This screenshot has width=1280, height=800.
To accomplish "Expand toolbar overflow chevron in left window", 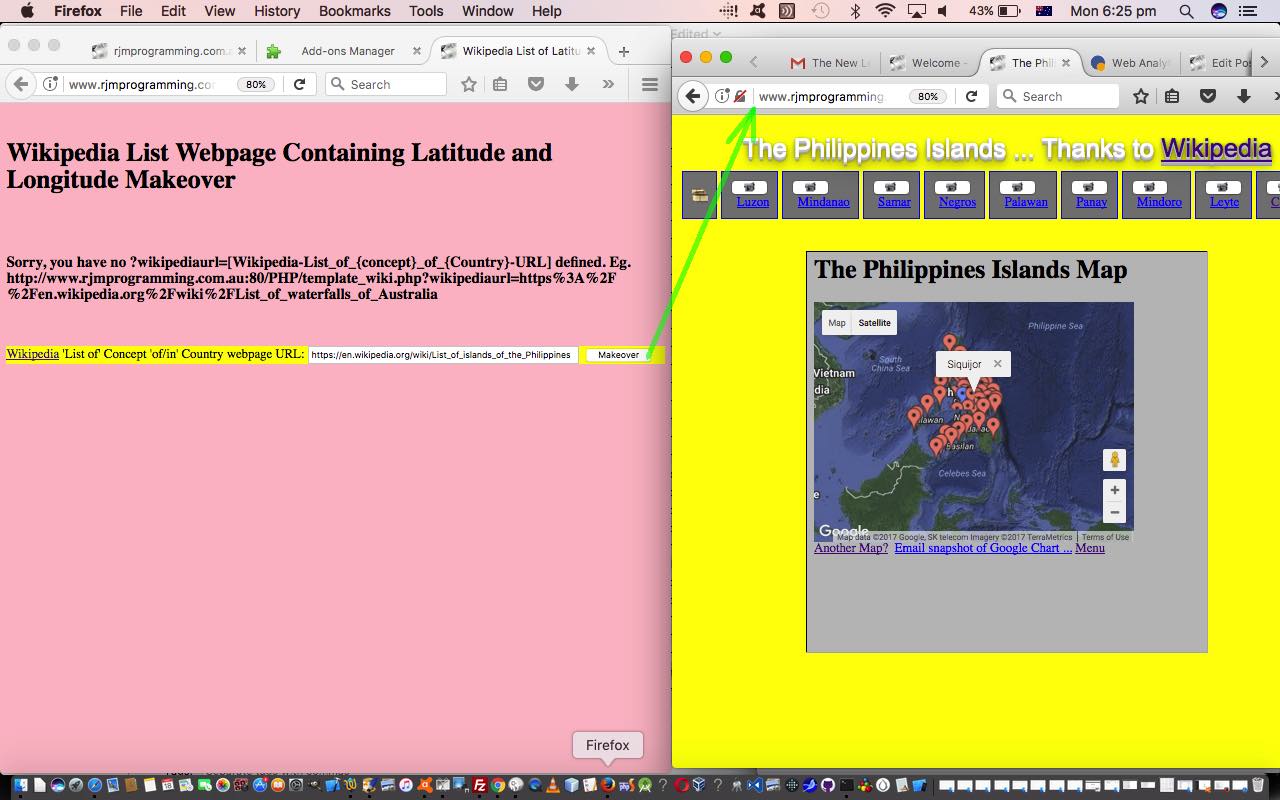I will 608,84.
